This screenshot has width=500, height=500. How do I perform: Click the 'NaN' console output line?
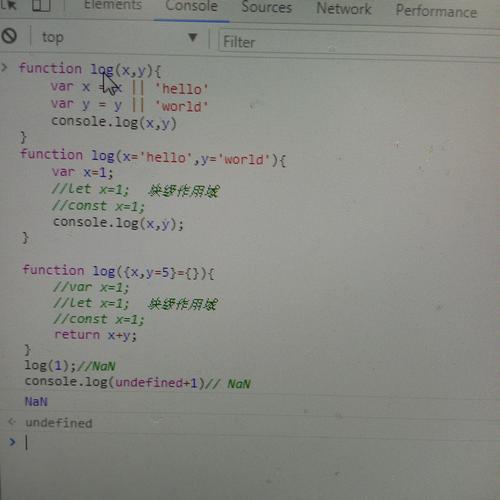[x=36, y=402]
